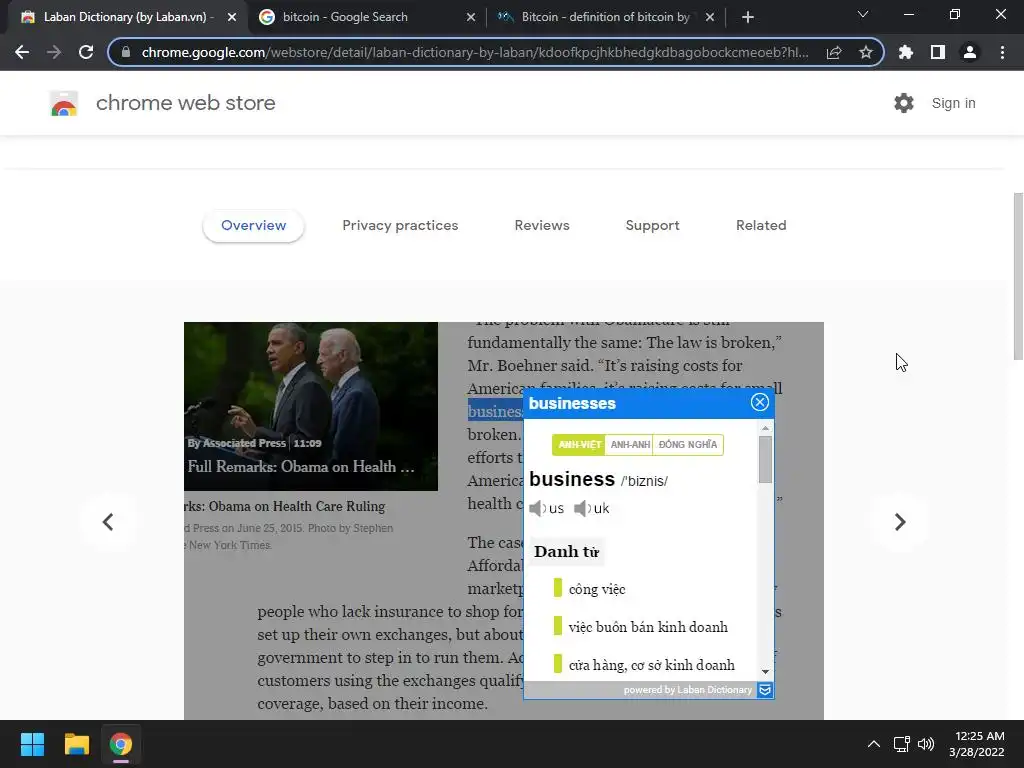Screen dimensions: 1024x768
Task: Open volume control in system tray
Action: 926,744
